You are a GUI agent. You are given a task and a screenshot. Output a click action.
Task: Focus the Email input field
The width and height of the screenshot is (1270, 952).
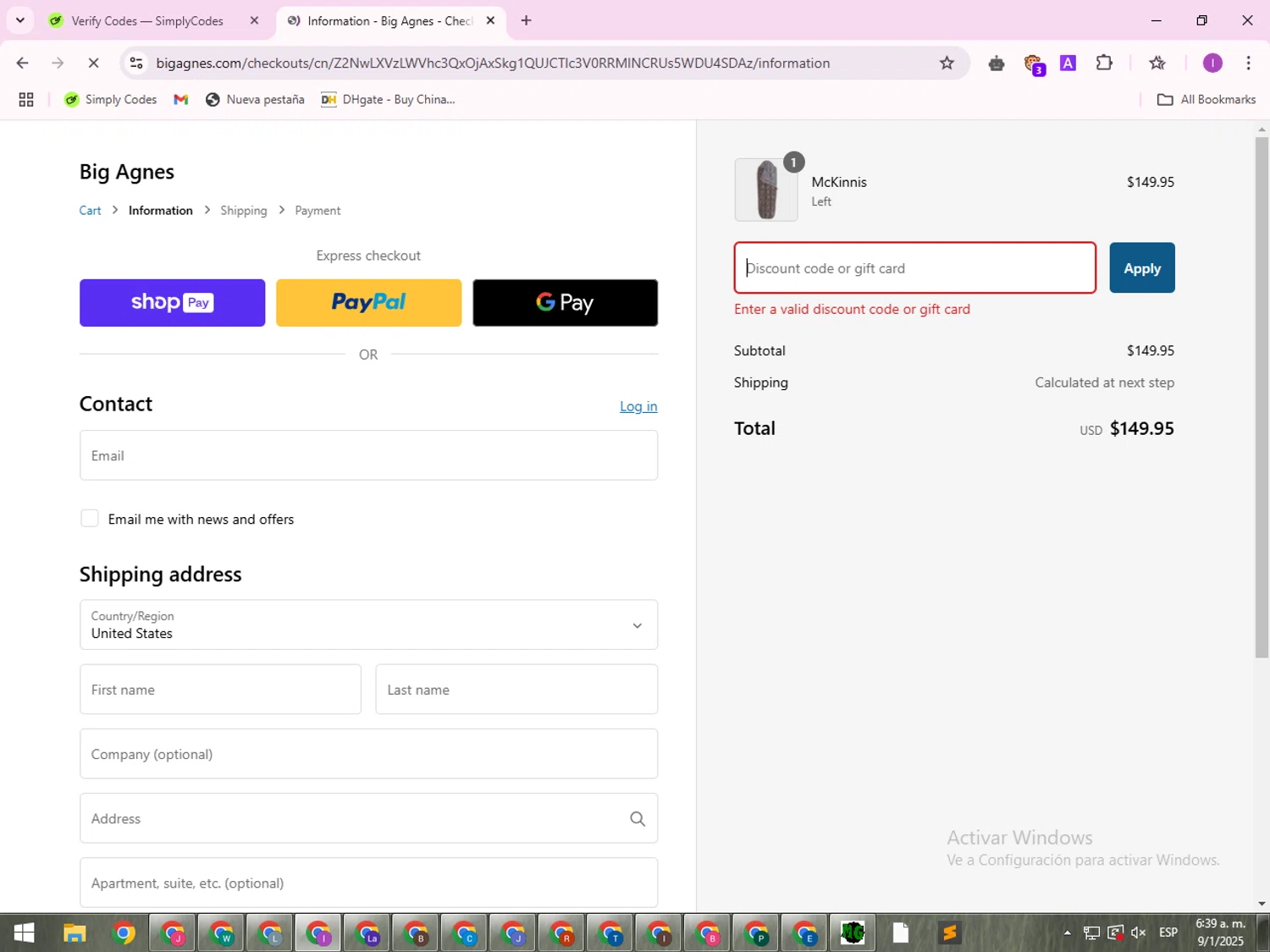pyautogui.click(x=368, y=455)
